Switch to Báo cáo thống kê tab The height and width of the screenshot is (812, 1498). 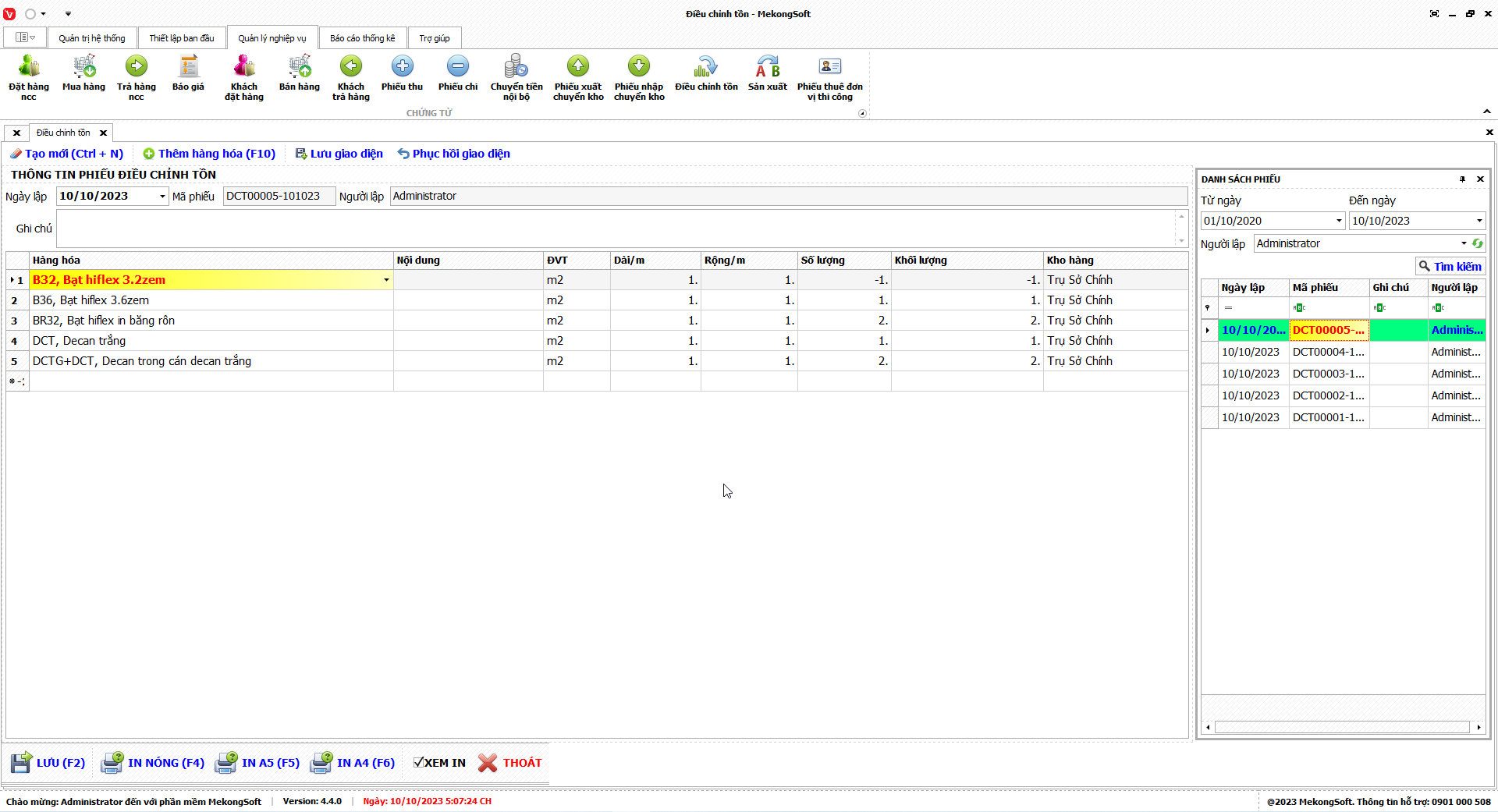(x=362, y=38)
